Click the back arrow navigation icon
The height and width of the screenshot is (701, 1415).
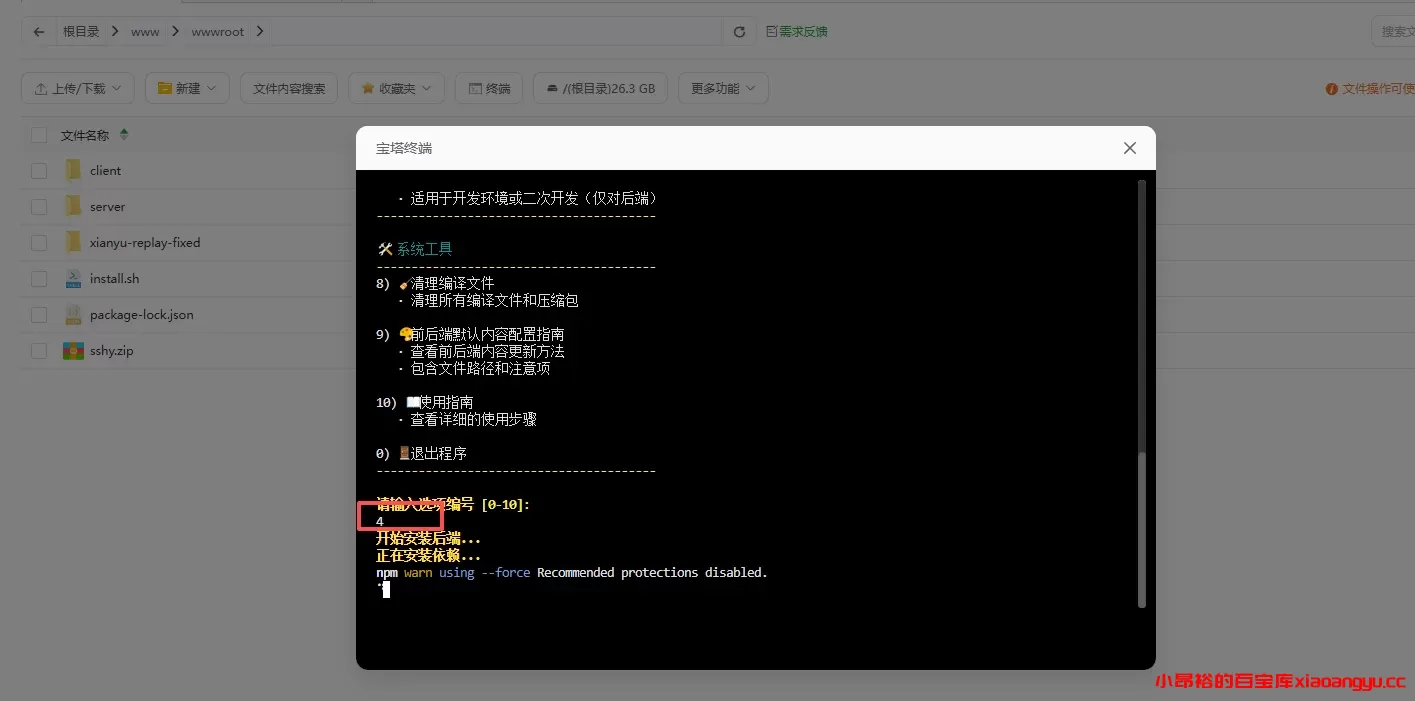(38, 31)
